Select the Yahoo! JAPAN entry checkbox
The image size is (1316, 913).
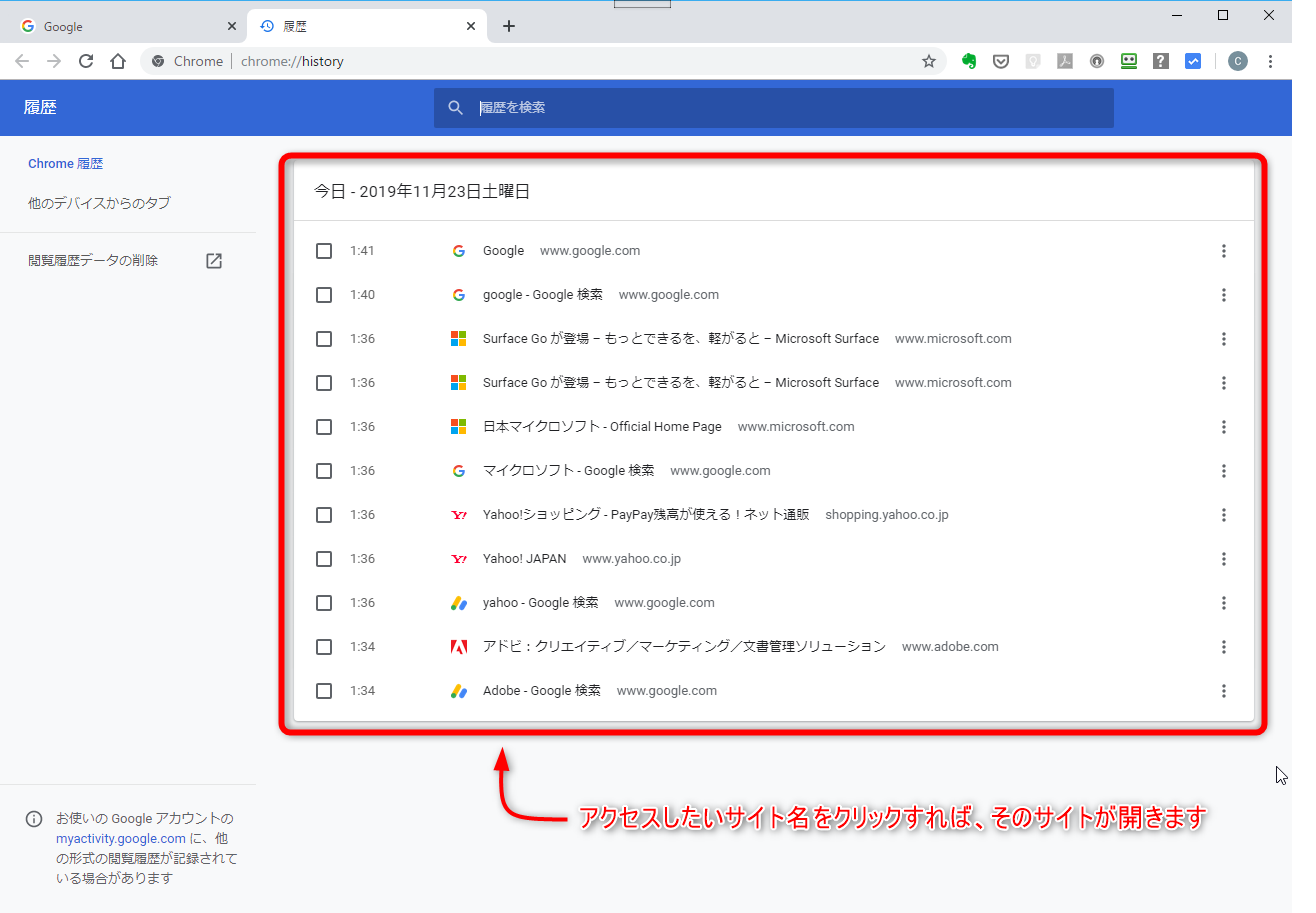pyautogui.click(x=324, y=559)
